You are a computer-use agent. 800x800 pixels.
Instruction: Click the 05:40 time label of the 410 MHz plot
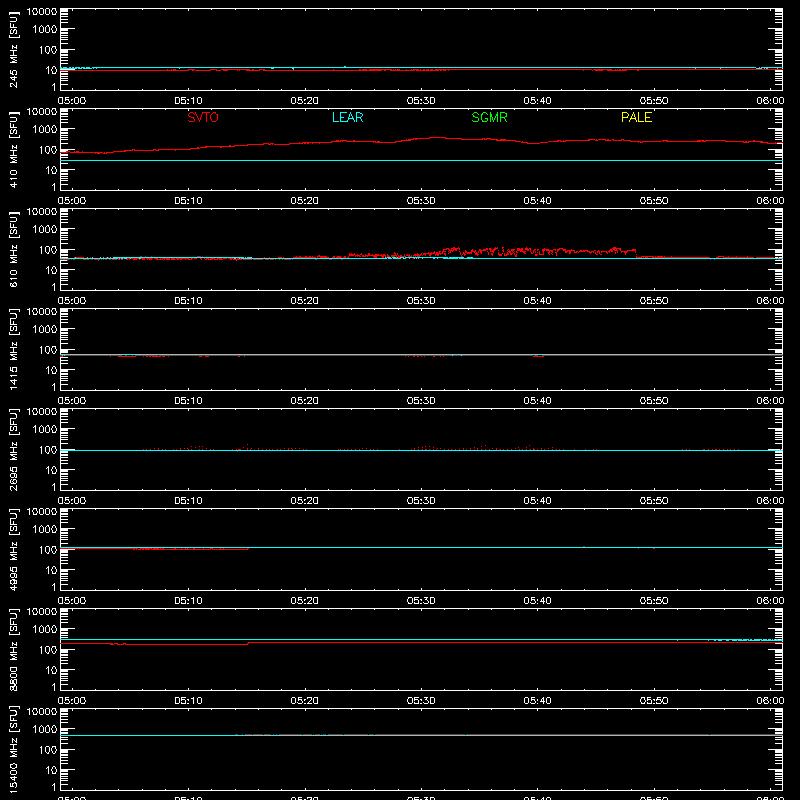click(537, 201)
